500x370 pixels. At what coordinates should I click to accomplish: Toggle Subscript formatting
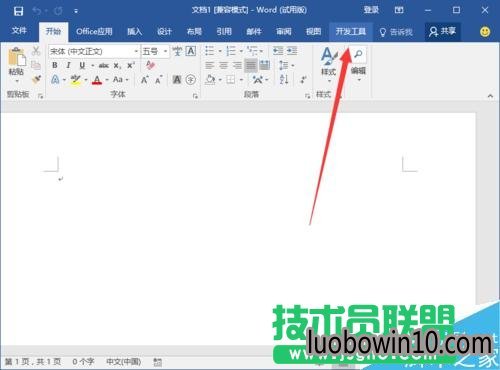coord(117,66)
